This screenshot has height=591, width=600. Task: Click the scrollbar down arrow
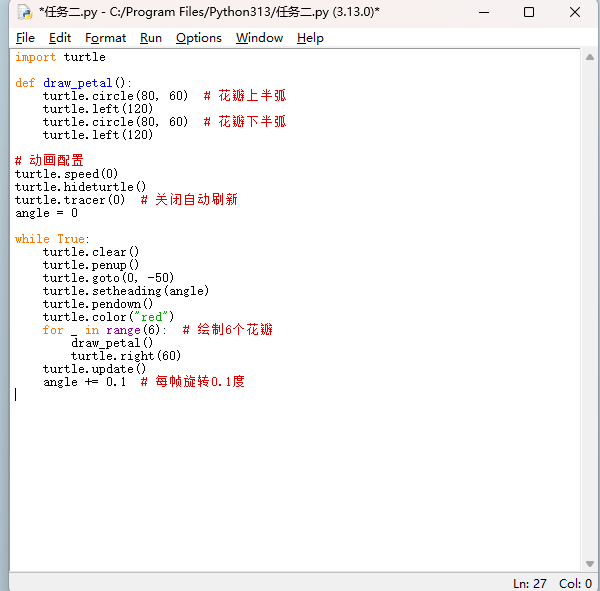[590, 564]
